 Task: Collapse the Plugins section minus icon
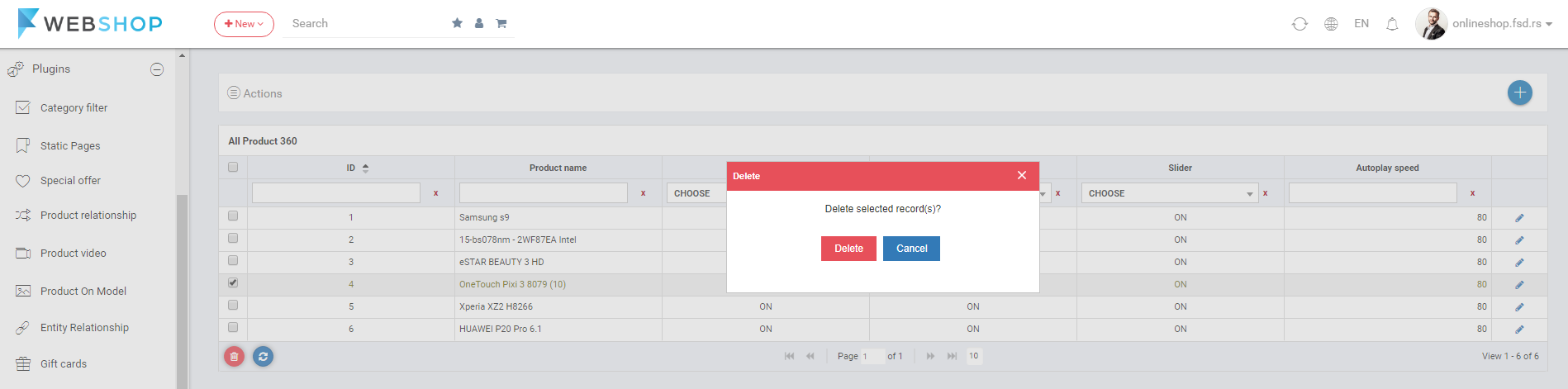tap(157, 69)
